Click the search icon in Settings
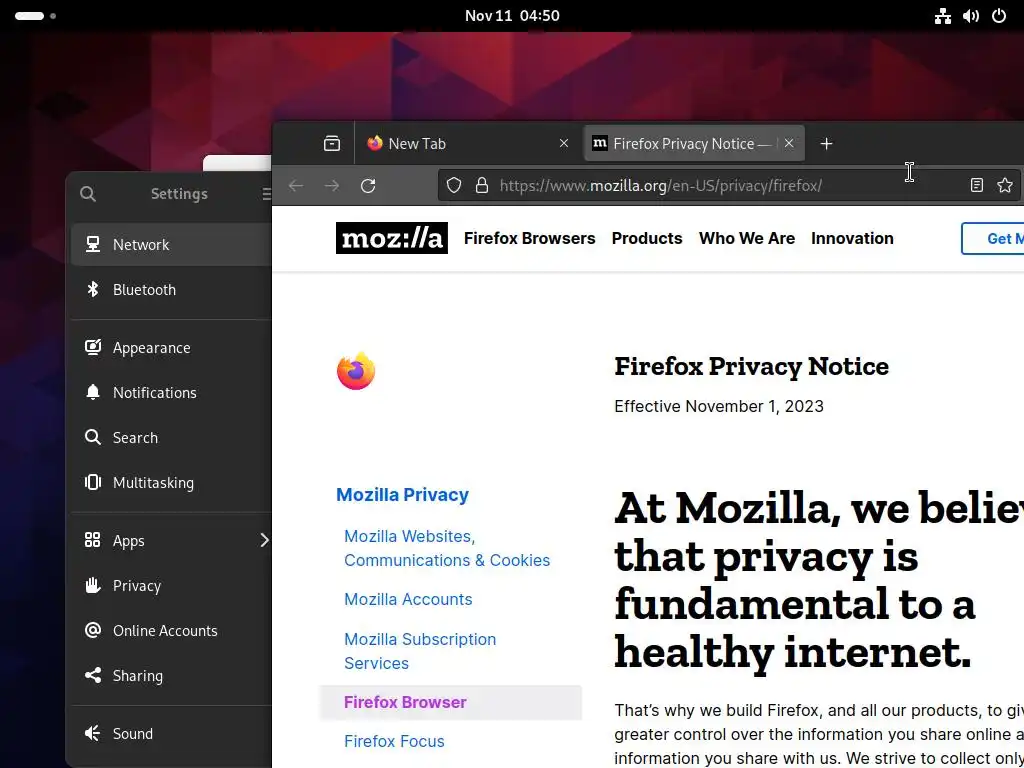The width and height of the screenshot is (1024, 768). (88, 194)
